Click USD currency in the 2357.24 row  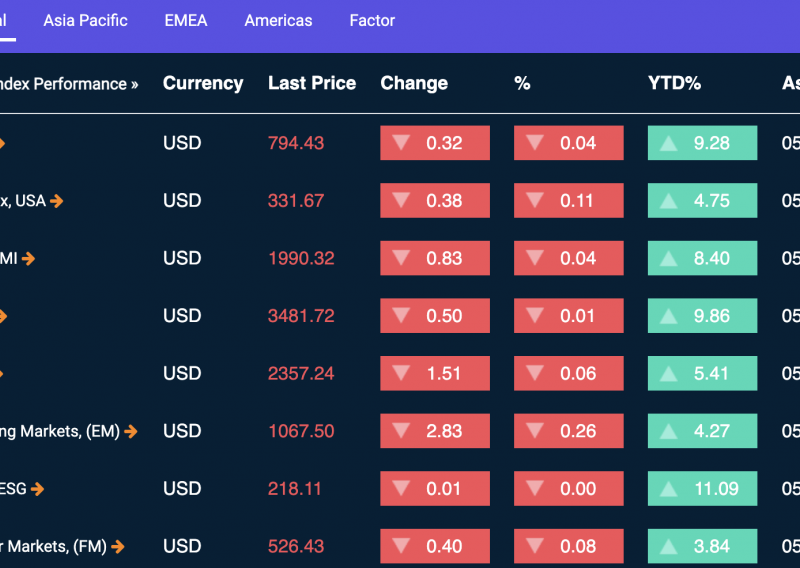tap(182, 374)
